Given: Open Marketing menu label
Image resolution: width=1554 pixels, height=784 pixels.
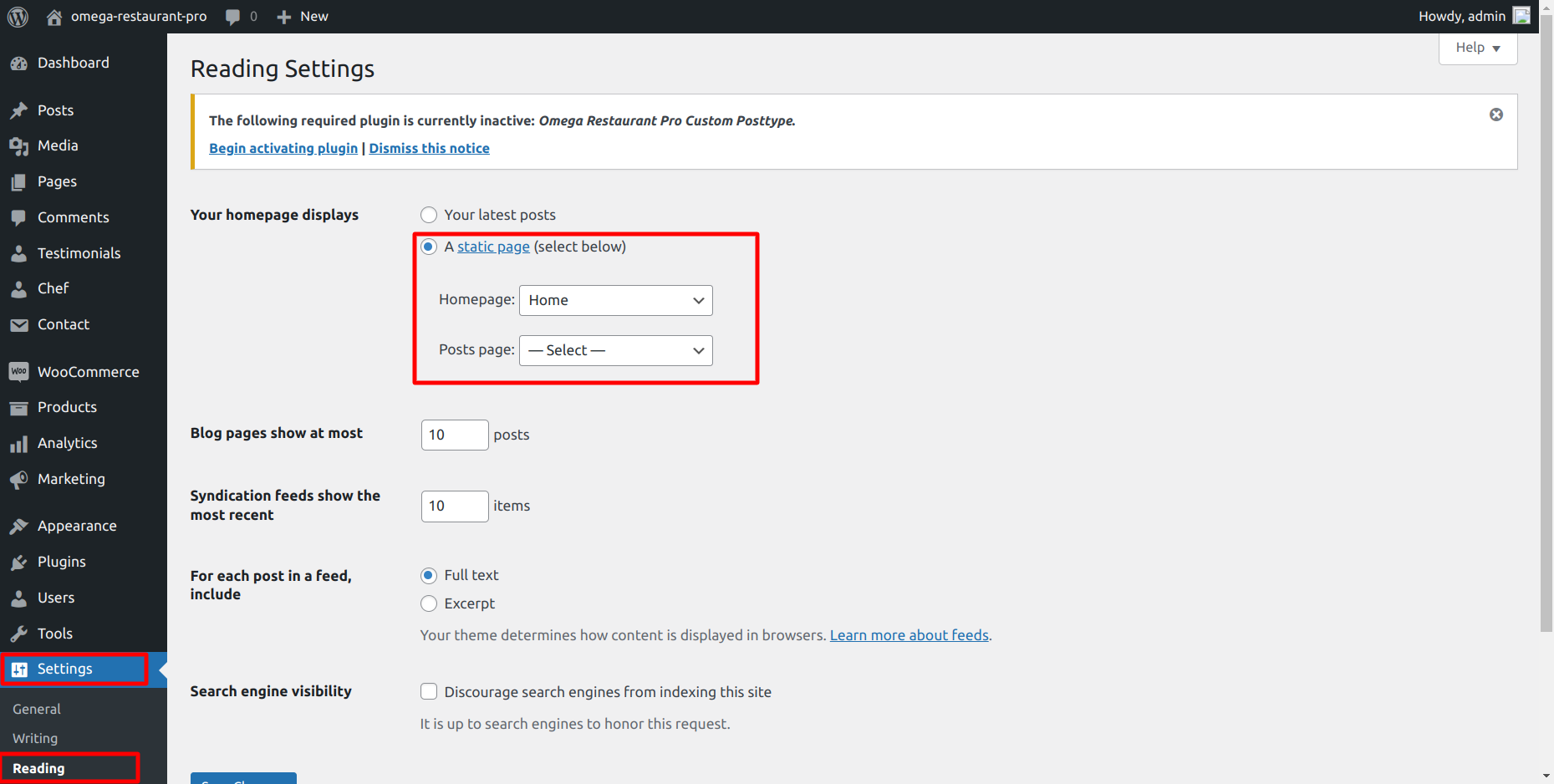Looking at the screenshot, I should [x=71, y=480].
